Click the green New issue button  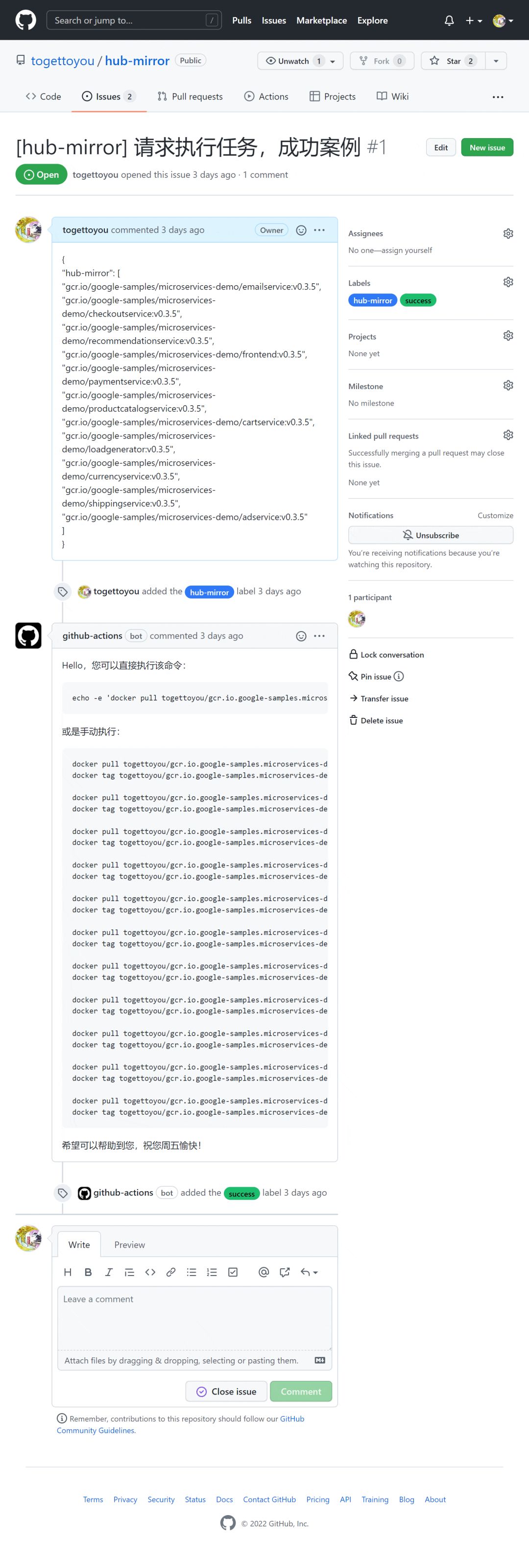pyautogui.click(x=487, y=147)
